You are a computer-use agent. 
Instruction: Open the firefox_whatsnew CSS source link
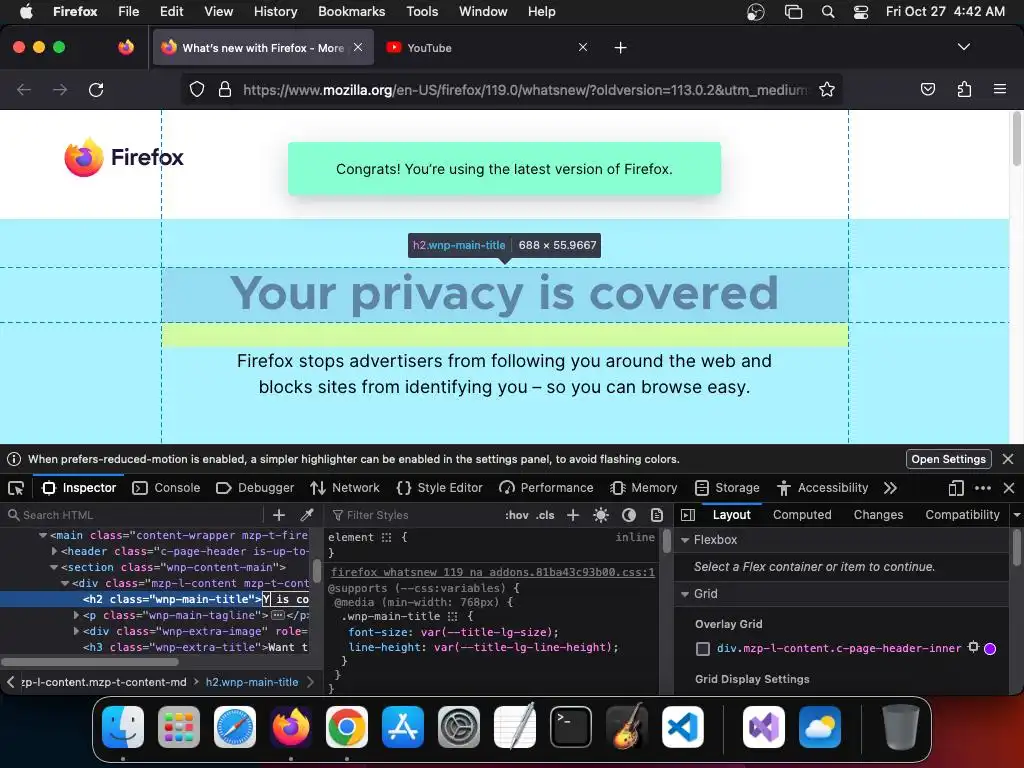point(492,572)
